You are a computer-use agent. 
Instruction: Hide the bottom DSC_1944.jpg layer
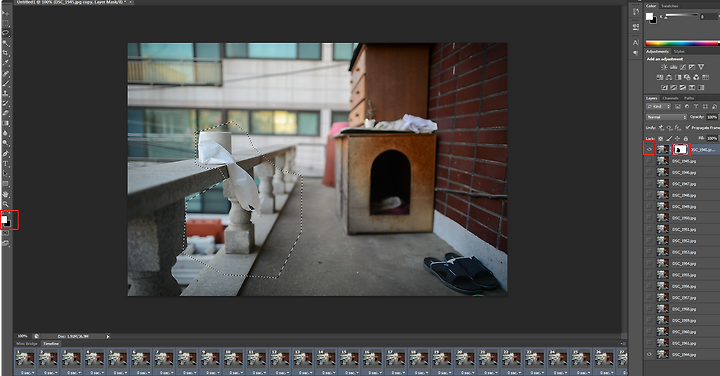649,354
